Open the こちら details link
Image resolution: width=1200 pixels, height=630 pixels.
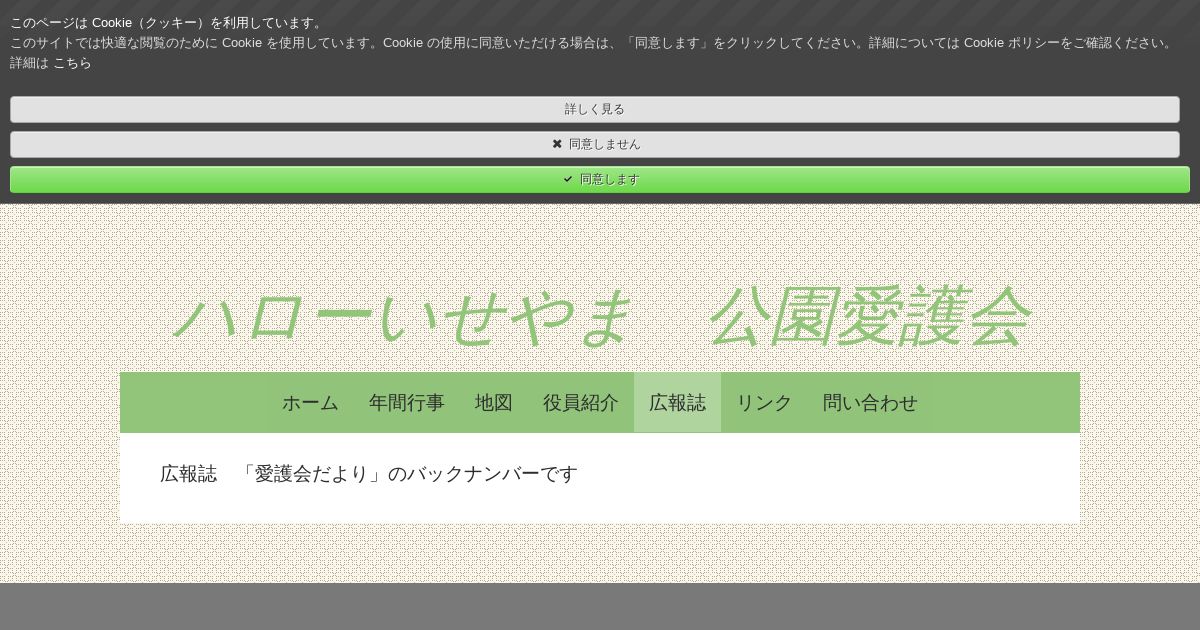[72, 63]
